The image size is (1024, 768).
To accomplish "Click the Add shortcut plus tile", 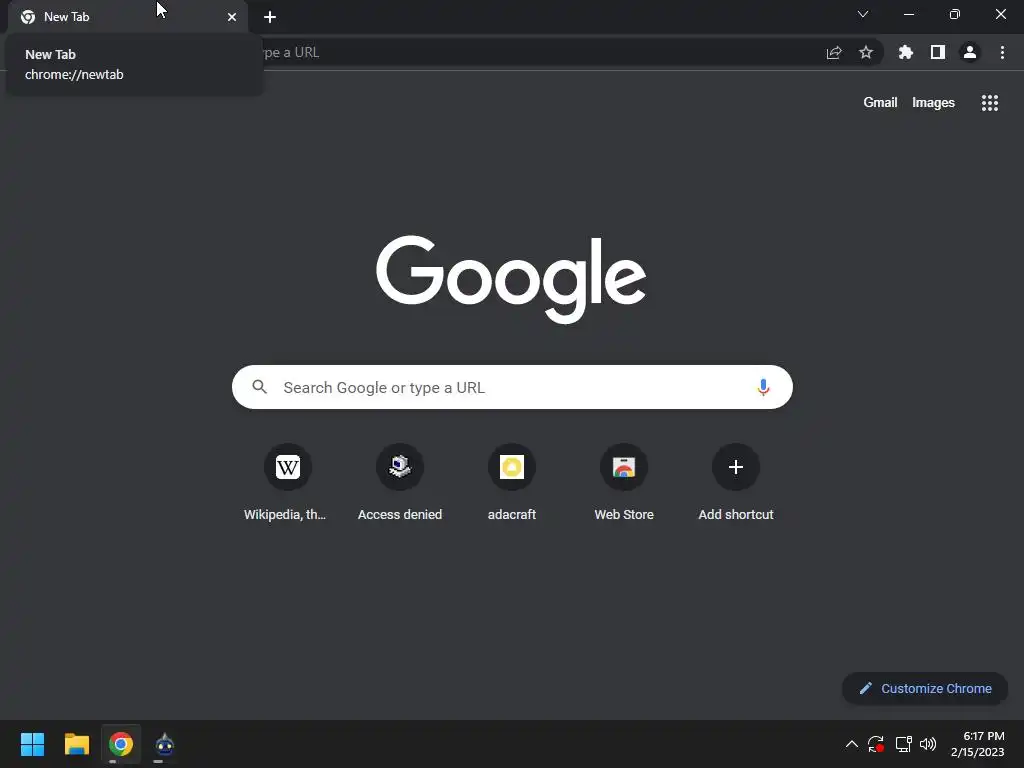I will 736,482.
